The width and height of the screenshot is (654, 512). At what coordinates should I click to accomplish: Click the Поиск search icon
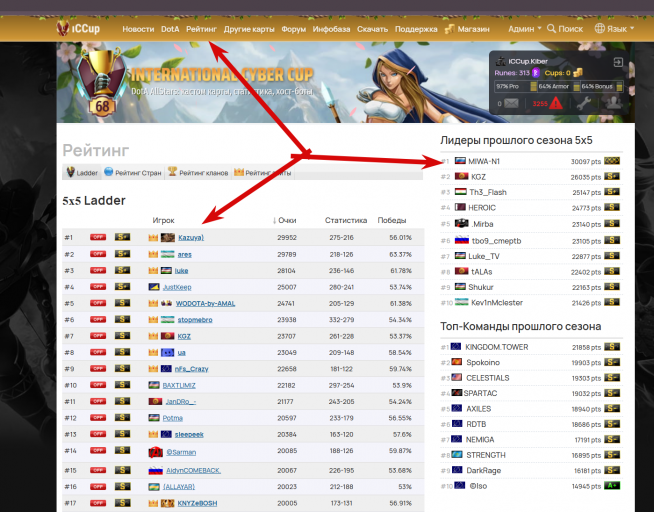(551, 28)
